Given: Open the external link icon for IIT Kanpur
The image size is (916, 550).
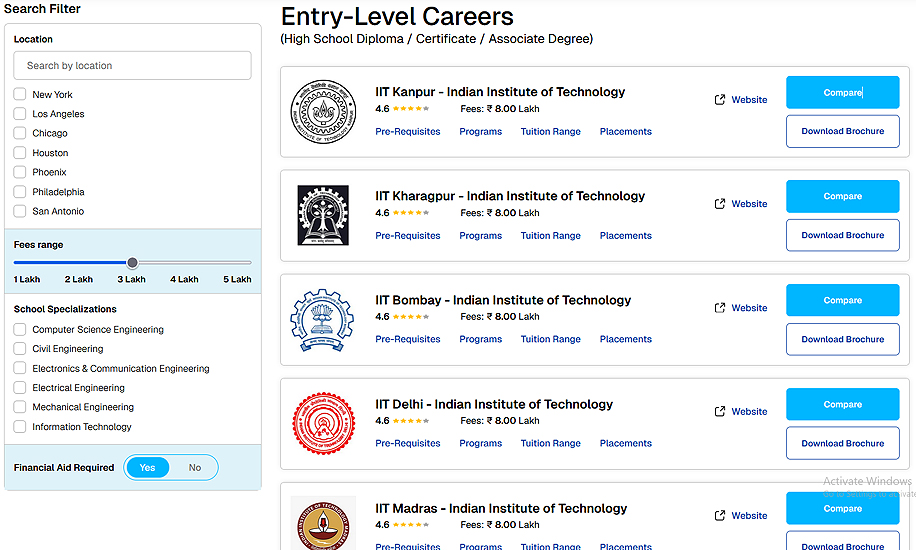Looking at the screenshot, I should (x=720, y=100).
